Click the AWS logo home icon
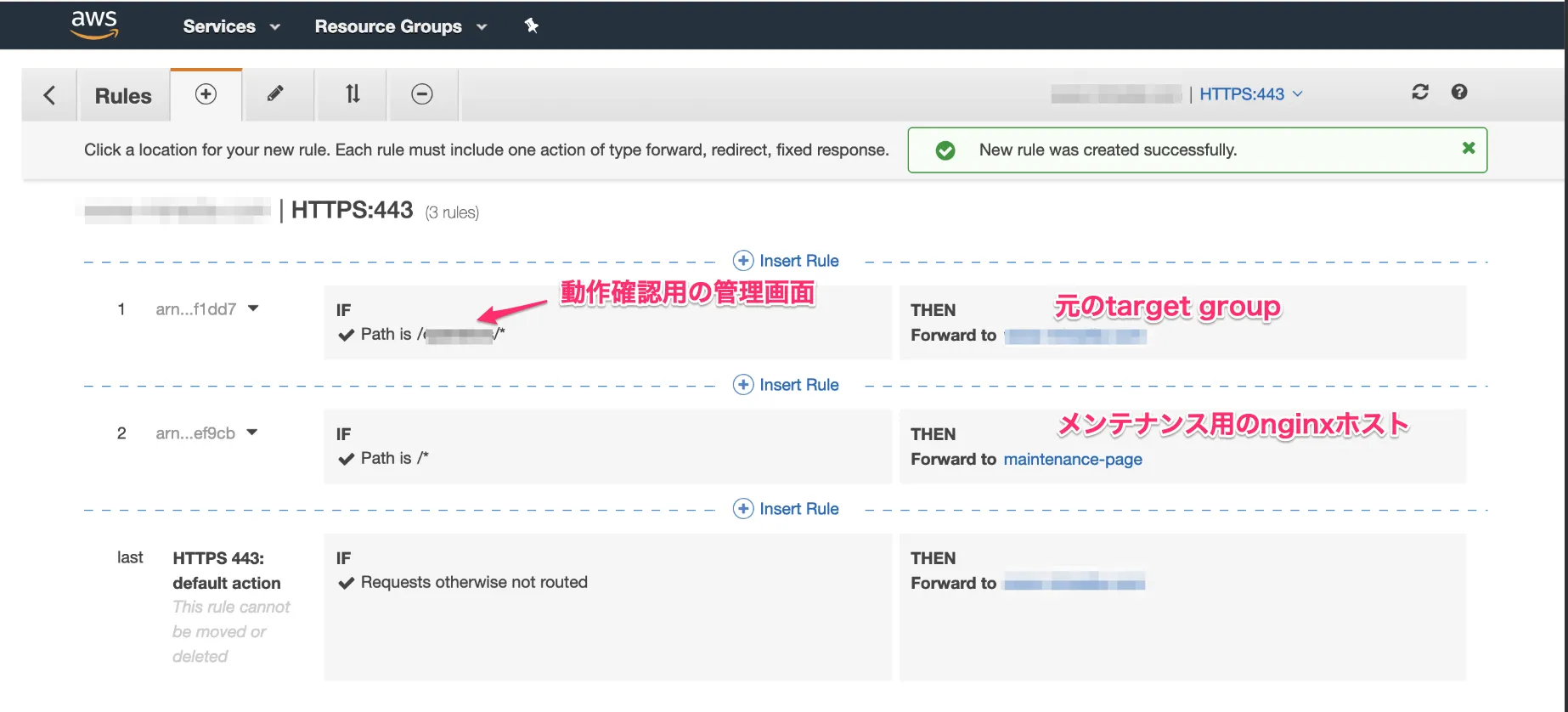This screenshot has width=1568, height=712. [x=94, y=25]
